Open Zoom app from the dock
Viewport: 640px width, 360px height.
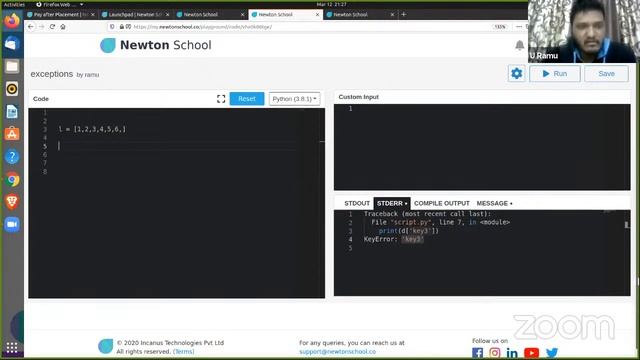pos(12,224)
